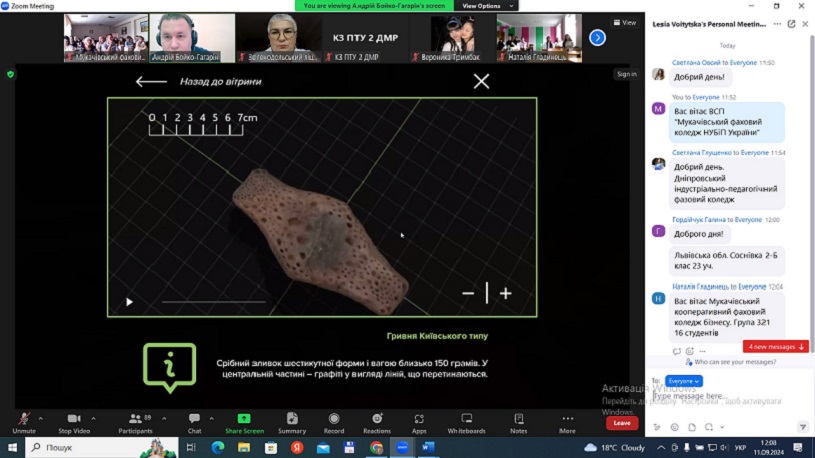The height and width of the screenshot is (458, 815).
Task: Go back via Назад до вітрини arrow
Action: [151, 82]
